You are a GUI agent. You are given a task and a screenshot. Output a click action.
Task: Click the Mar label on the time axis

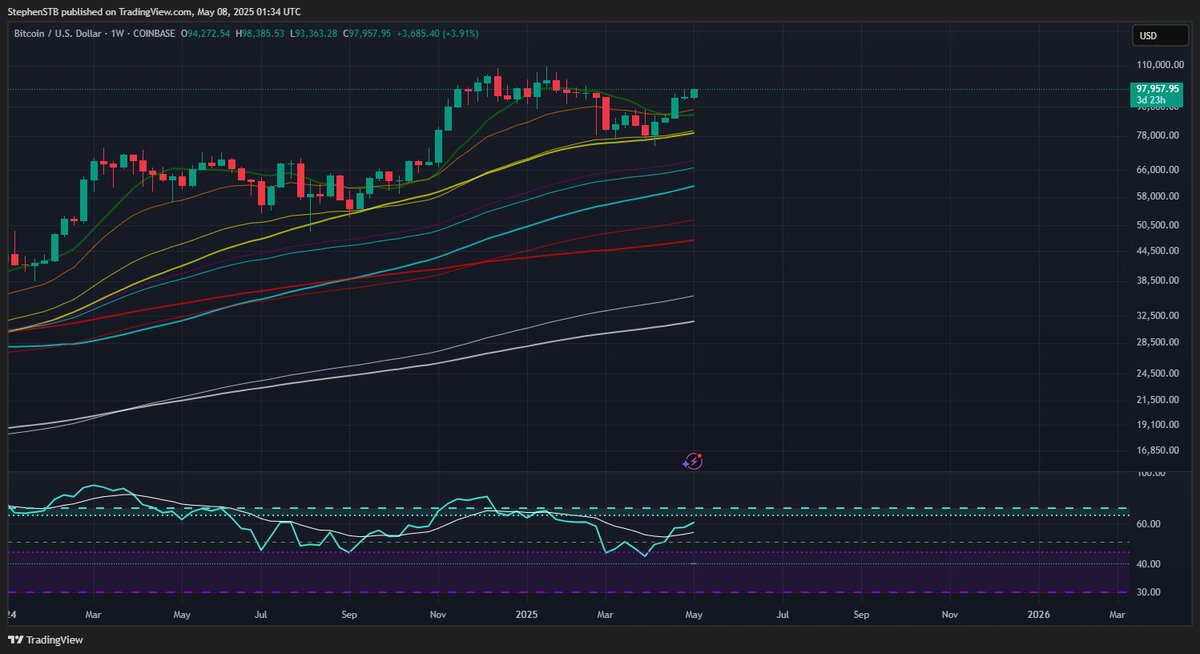(x=93, y=615)
